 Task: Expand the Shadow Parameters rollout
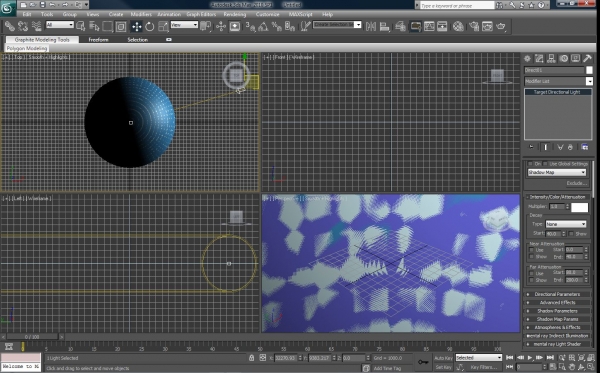(x=557, y=311)
